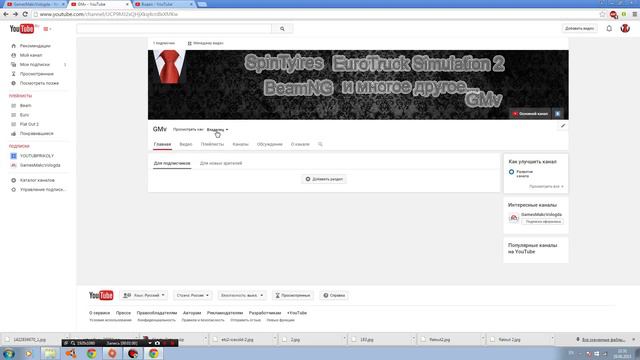Open the Безопасность: выкл. dropdown

pos(242,295)
